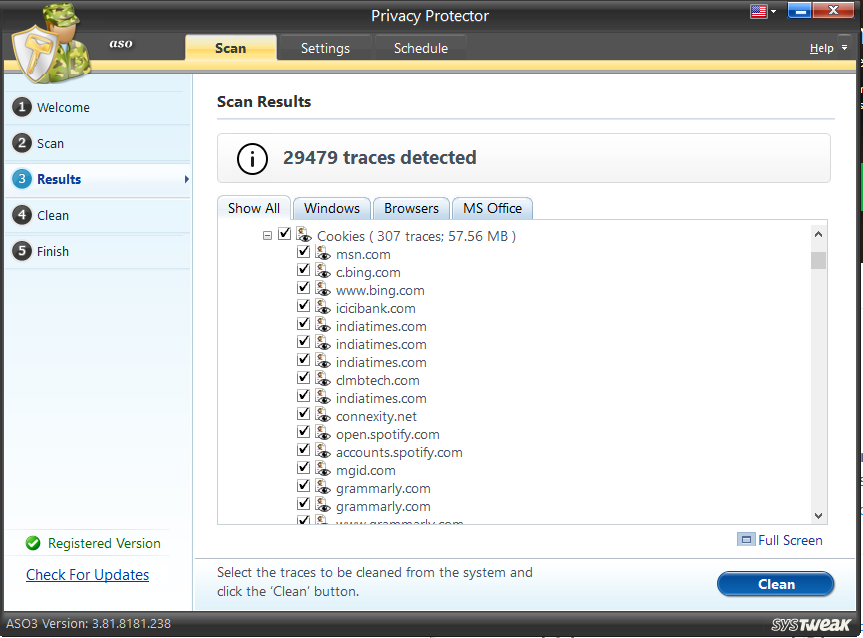The height and width of the screenshot is (638, 863).
Task: Click the green Registered Version checkmark icon
Action: point(32,543)
